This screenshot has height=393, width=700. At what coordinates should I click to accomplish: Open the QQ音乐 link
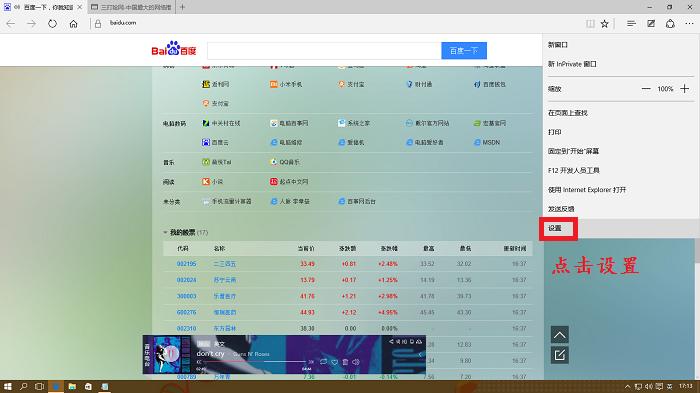(285, 162)
